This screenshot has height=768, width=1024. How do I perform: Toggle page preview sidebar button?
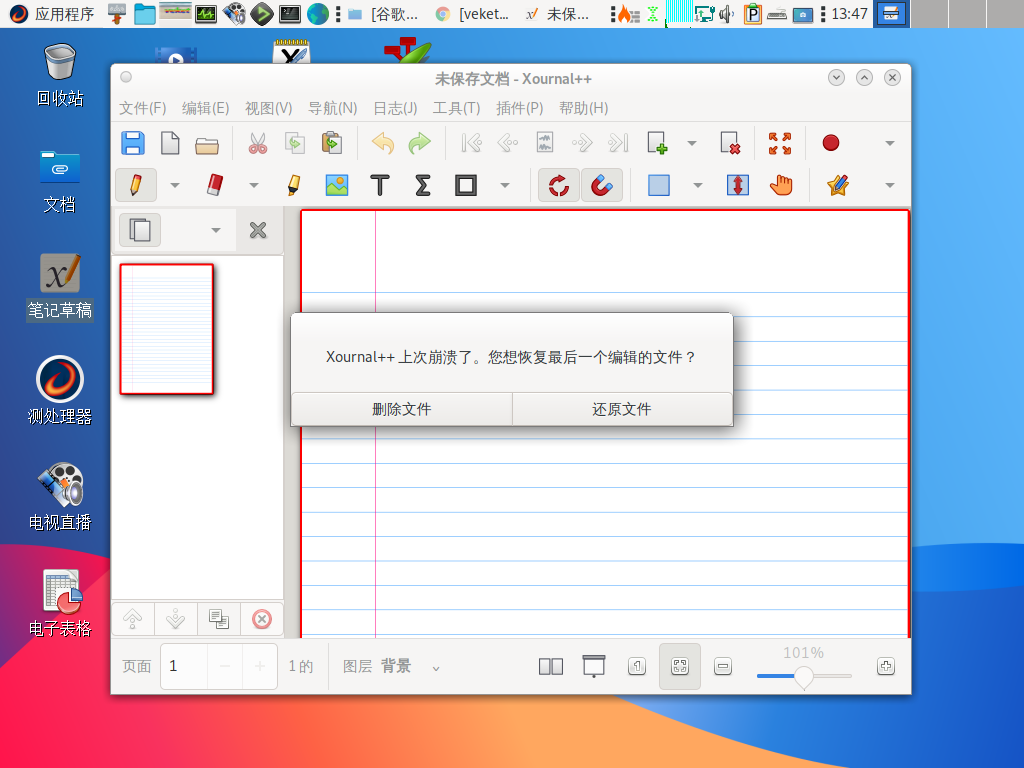pos(140,230)
